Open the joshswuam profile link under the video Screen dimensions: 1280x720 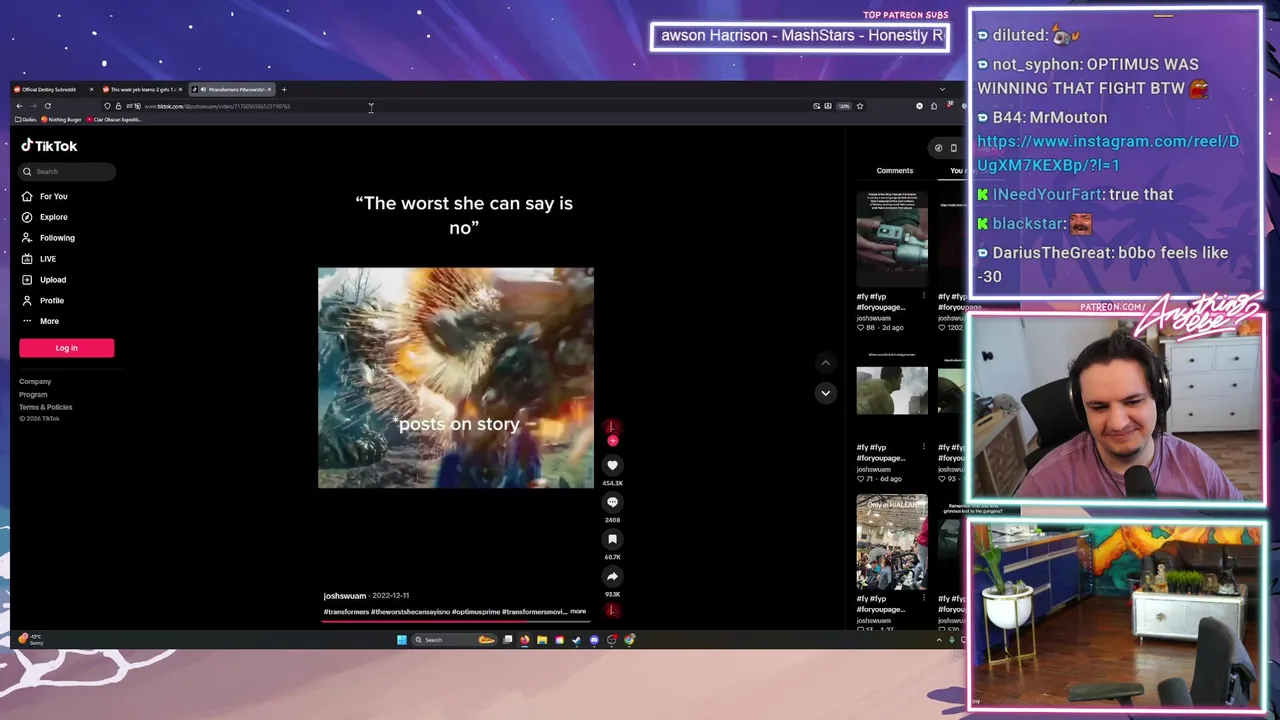point(345,596)
